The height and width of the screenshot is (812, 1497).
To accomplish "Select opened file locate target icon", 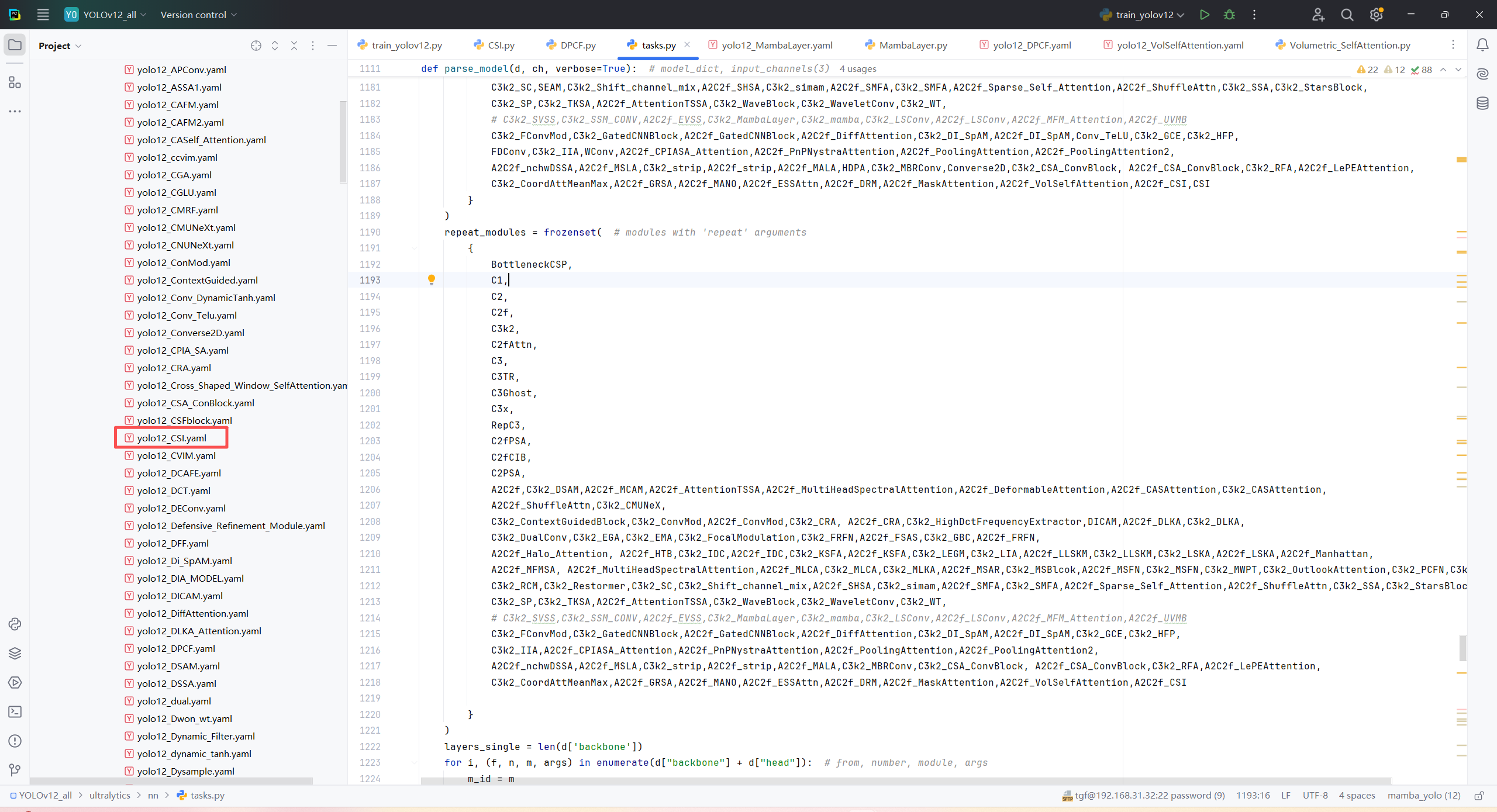I will point(256,46).
